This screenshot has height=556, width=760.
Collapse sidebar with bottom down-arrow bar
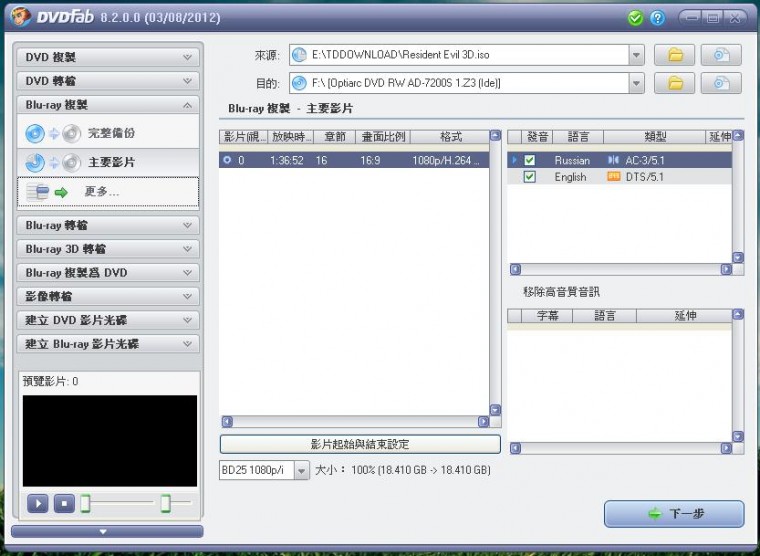pos(107,531)
